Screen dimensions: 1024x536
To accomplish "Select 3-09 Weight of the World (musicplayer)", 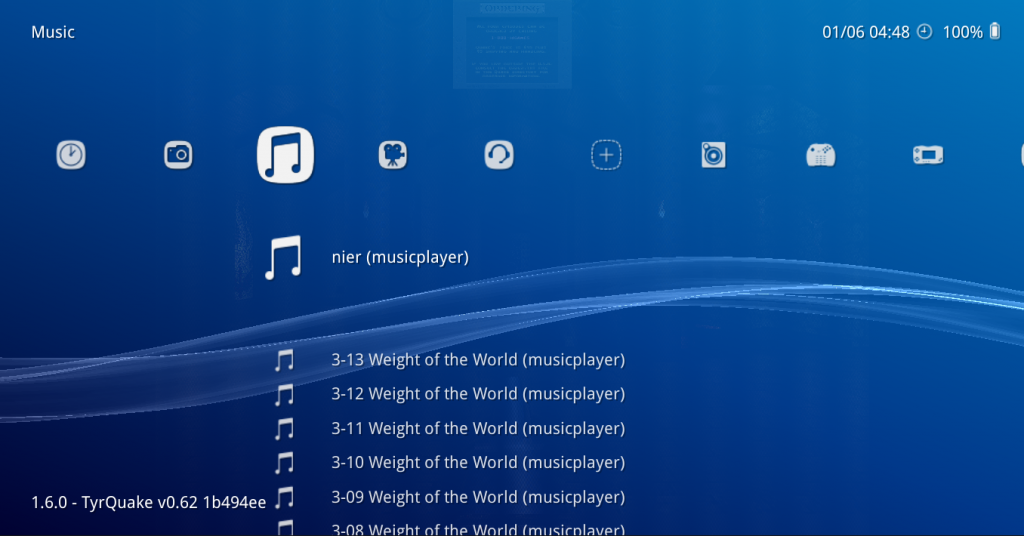I will (477, 497).
